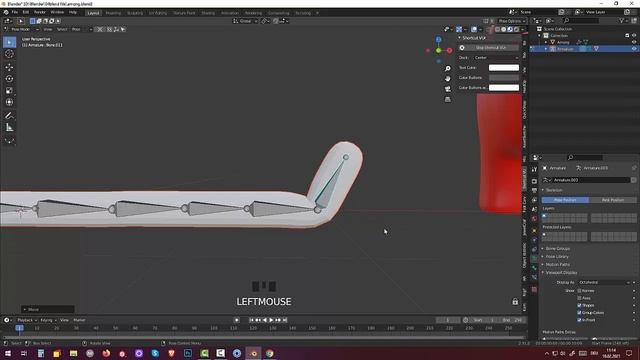Uncheck the Group Colors checkbox
Image resolution: width=640 pixels, height=360 pixels.
579,313
